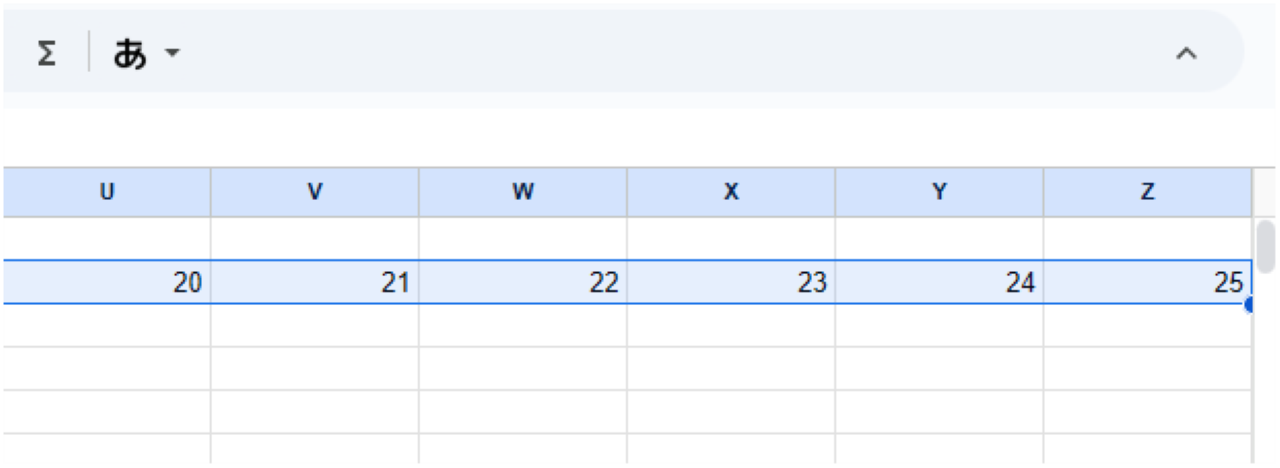Click the empty cell above 22
The height and width of the screenshot is (468, 1280).
[523, 239]
